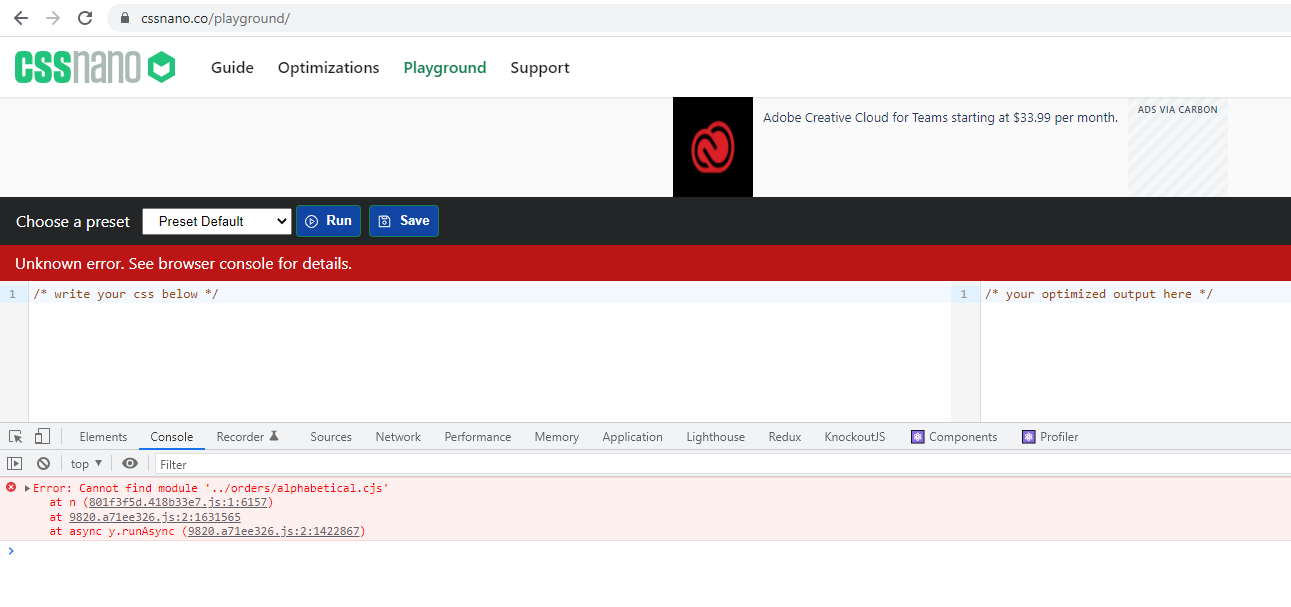Open the KnockoutJS tab
1291x607 pixels.
(855, 437)
